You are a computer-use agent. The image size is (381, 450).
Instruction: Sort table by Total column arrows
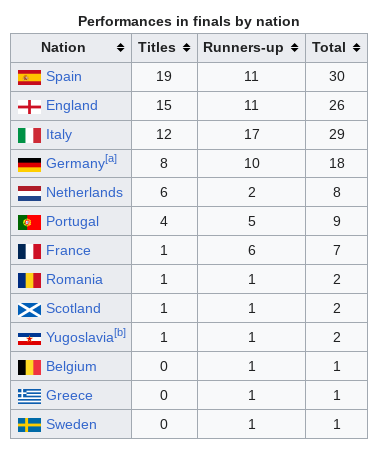click(357, 48)
